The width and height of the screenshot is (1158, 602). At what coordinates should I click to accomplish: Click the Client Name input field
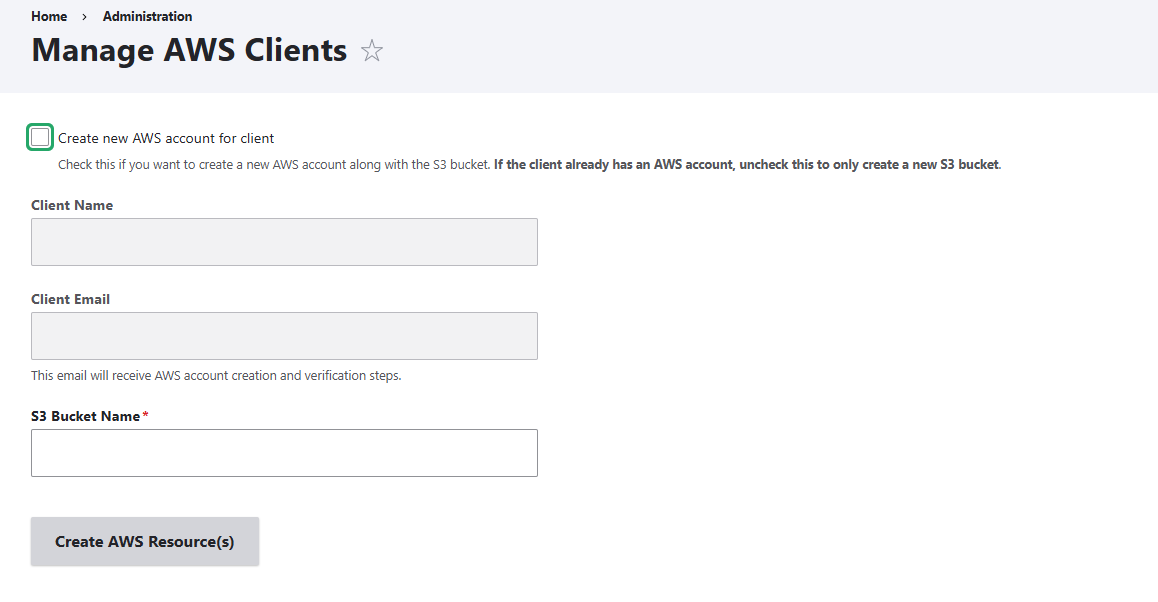(284, 242)
